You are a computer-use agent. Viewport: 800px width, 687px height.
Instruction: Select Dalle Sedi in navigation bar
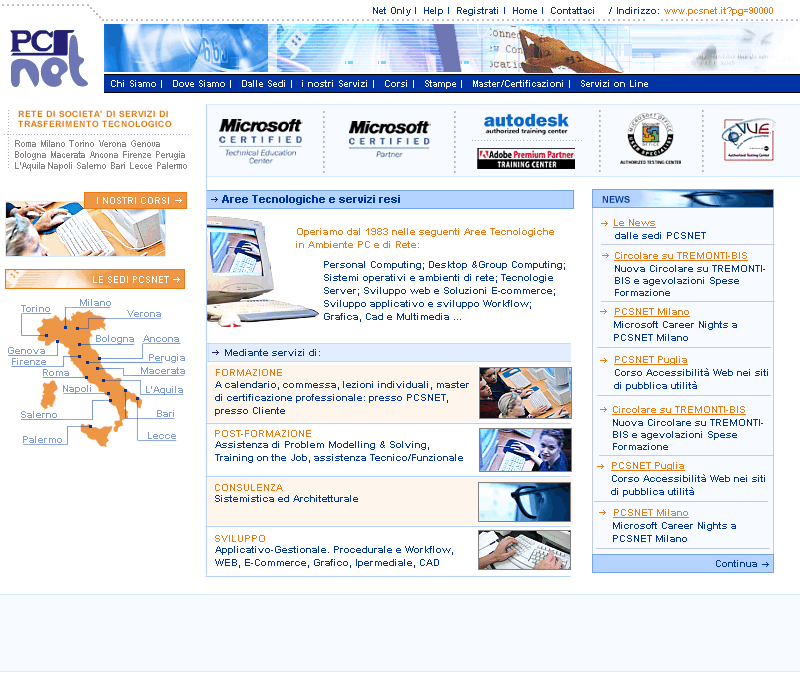tap(263, 84)
